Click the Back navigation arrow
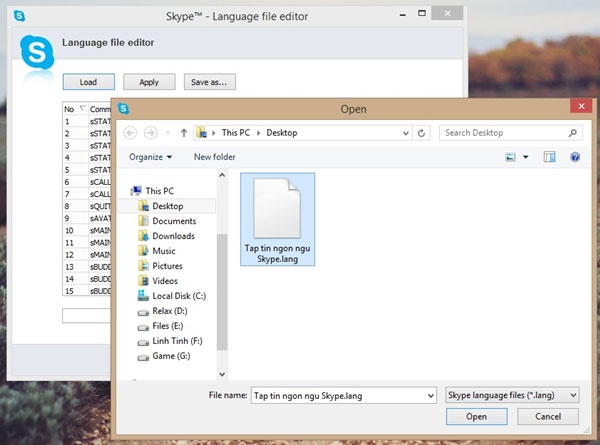Image resolution: width=600 pixels, height=445 pixels. click(x=130, y=133)
